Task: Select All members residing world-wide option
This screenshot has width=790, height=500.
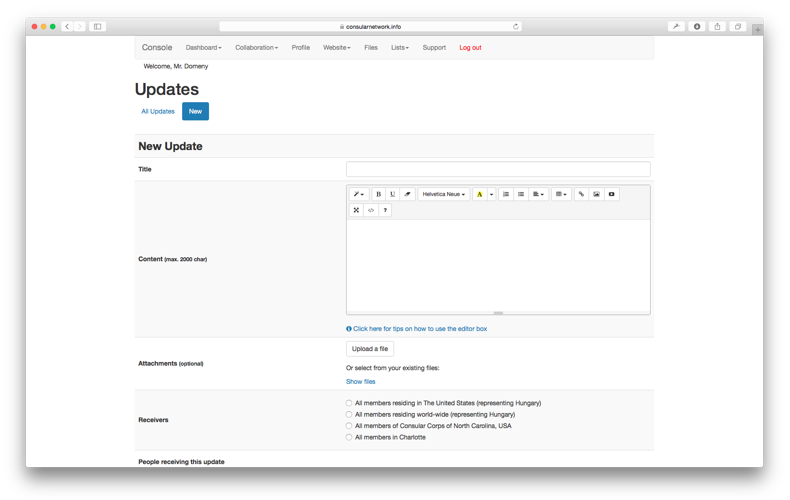Action: (x=349, y=414)
